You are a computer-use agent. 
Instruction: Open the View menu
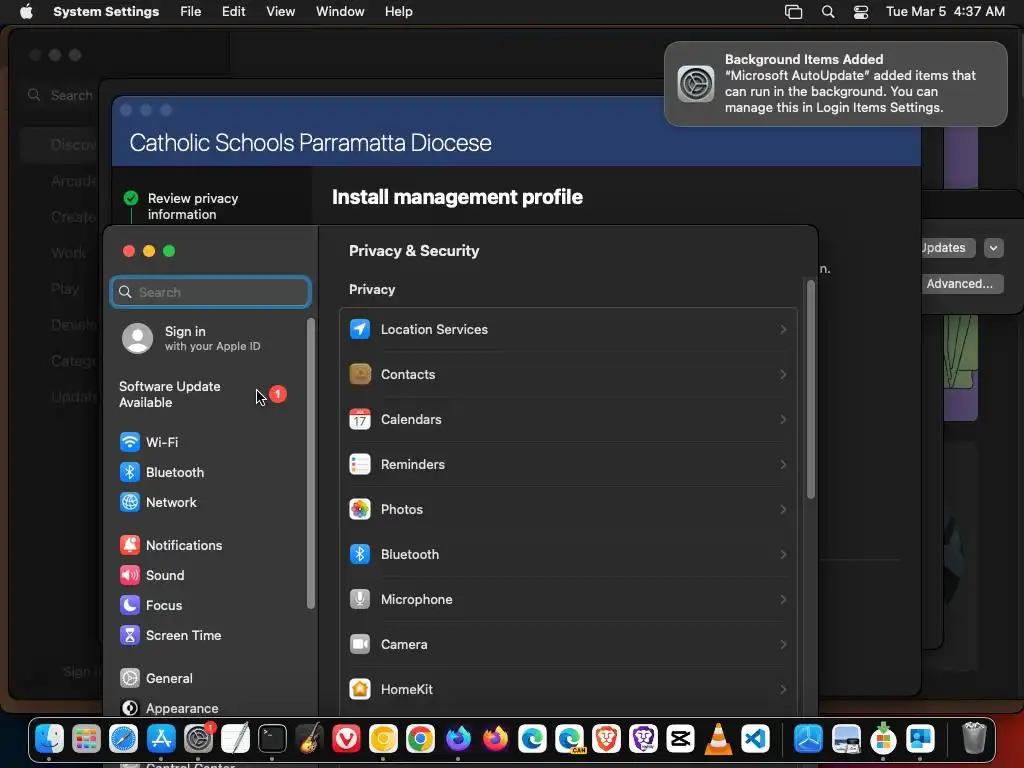(x=280, y=12)
